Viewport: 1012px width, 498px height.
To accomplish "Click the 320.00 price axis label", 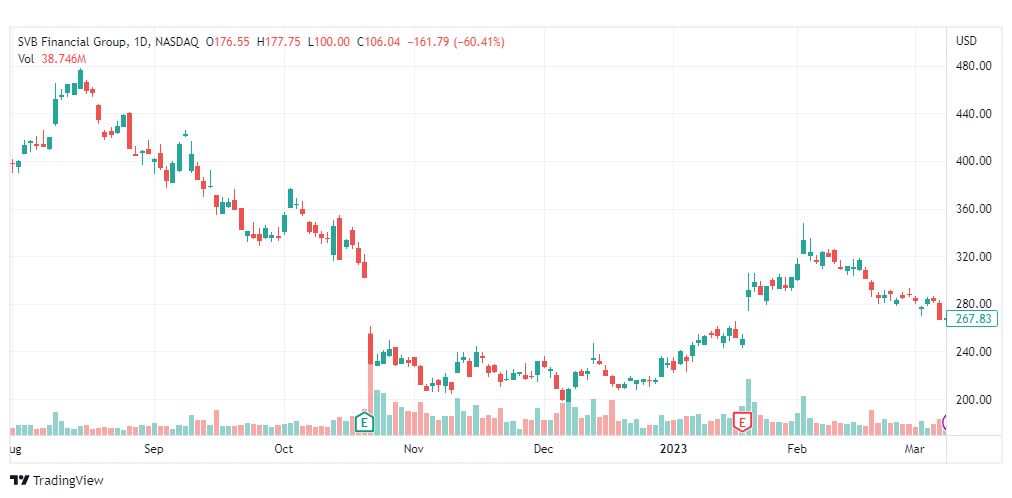I will point(974,257).
